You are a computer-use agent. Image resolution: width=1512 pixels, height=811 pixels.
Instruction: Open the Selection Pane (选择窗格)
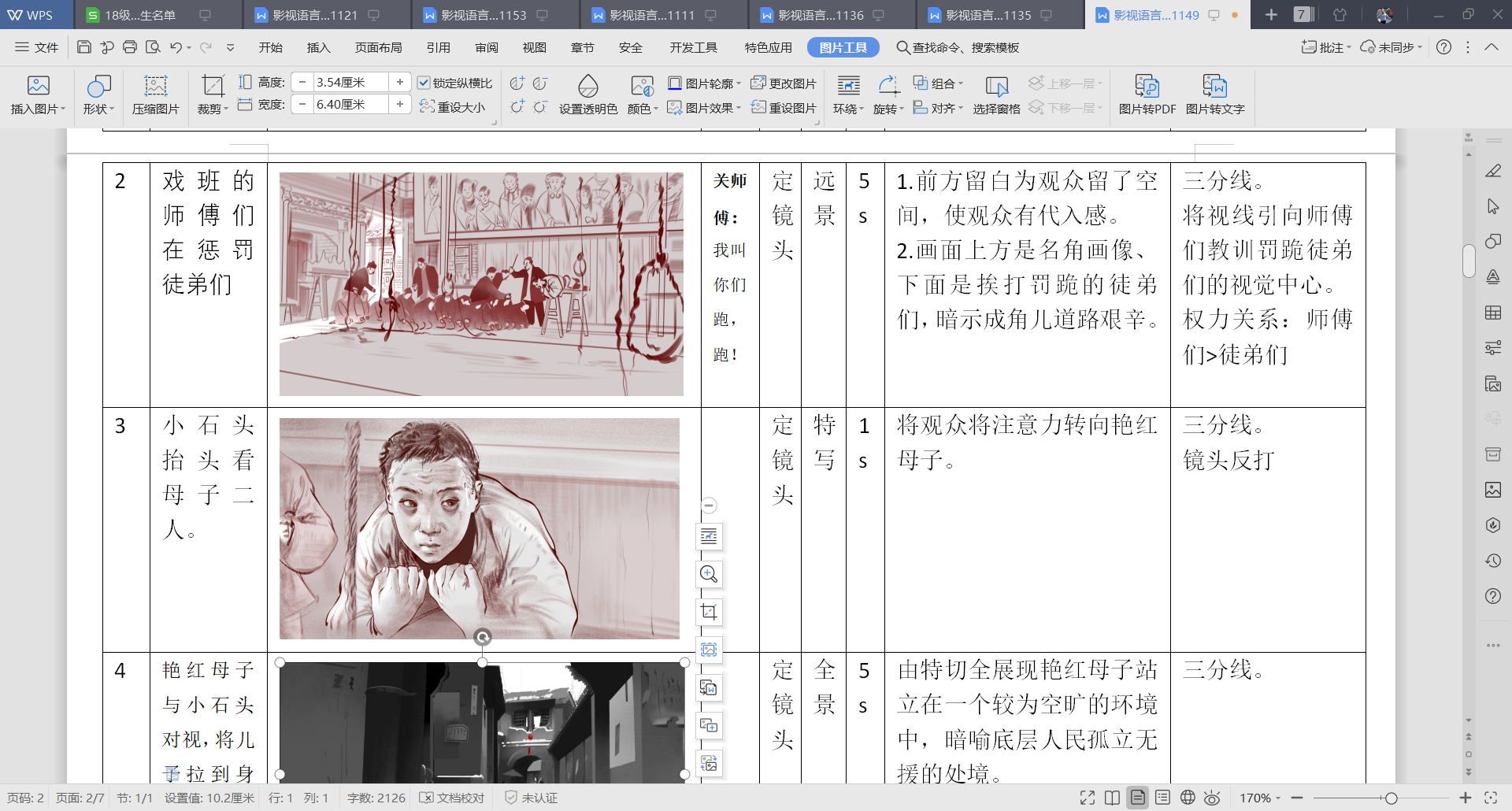[x=996, y=95]
